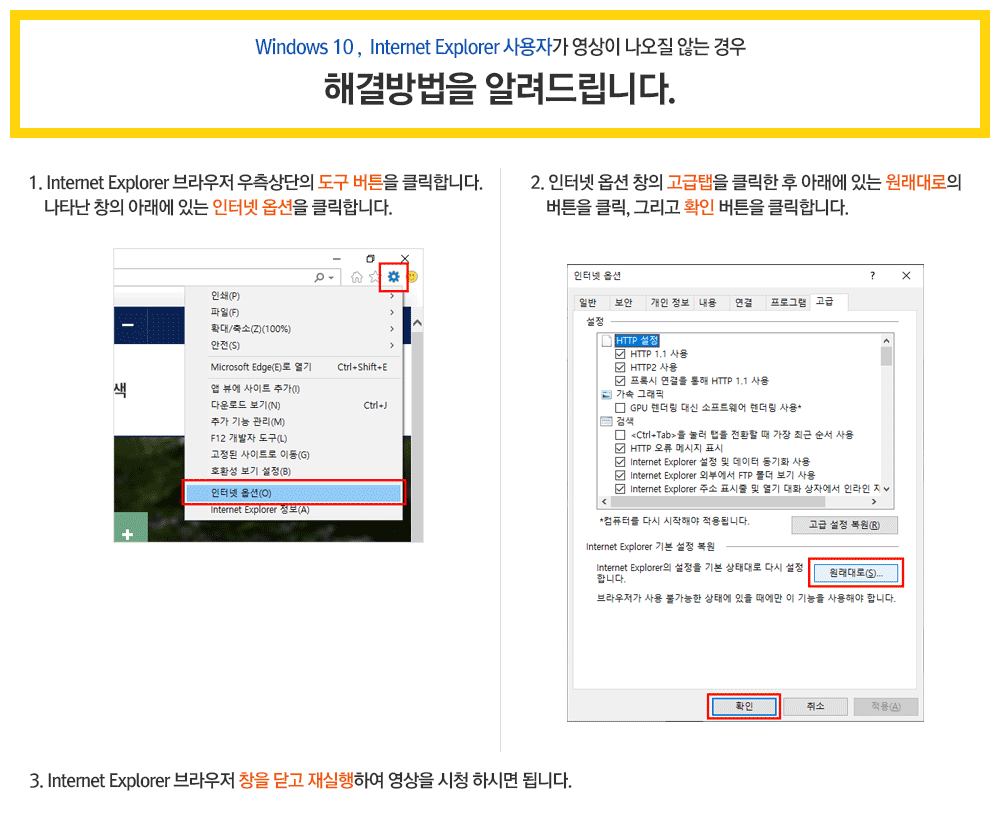
Task: Expand 안전(S) submenu arrow
Action: click(x=392, y=345)
